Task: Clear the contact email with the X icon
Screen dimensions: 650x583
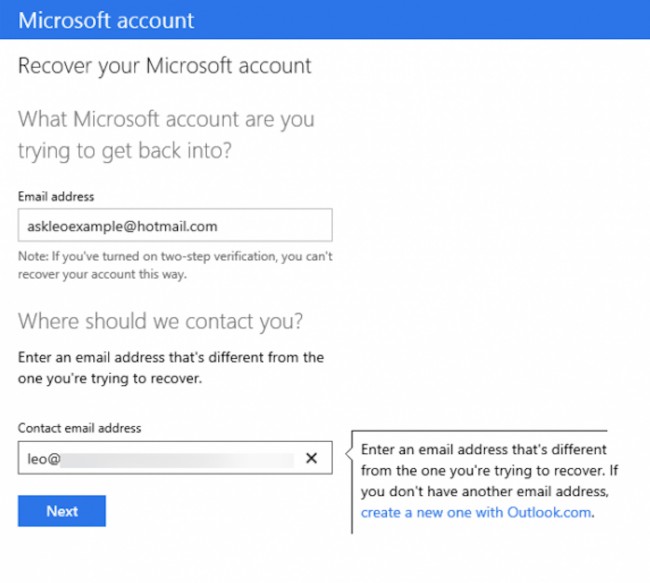Action: pyautogui.click(x=311, y=457)
